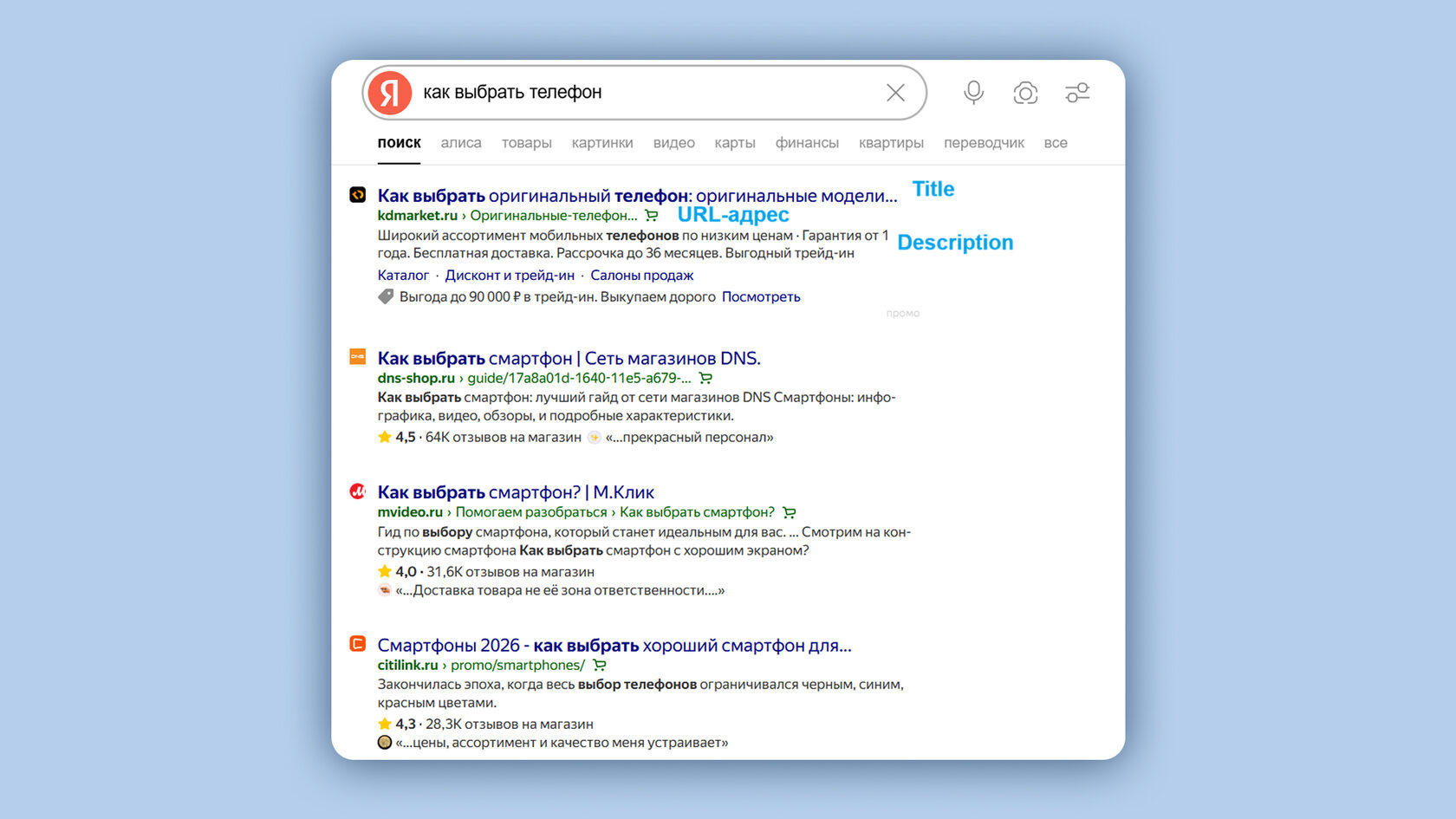The height and width of the screenshot is (819, 1456).
Task: Open «Как выбрать смартфон? | М.Клик» result title
Action: pyautogui.click(x=516, y=492)
